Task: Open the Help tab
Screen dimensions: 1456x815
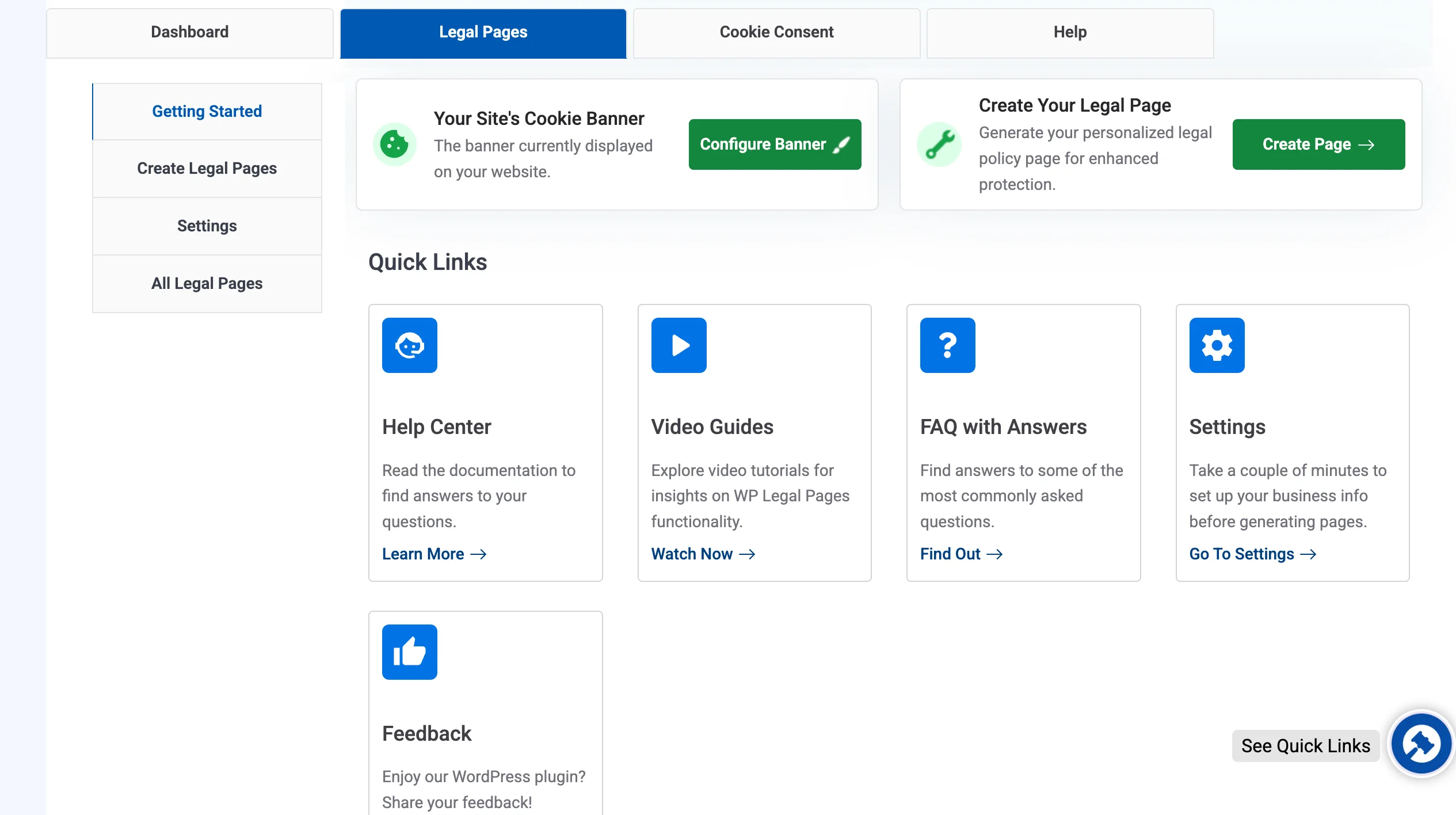Action: [1069, 32]
